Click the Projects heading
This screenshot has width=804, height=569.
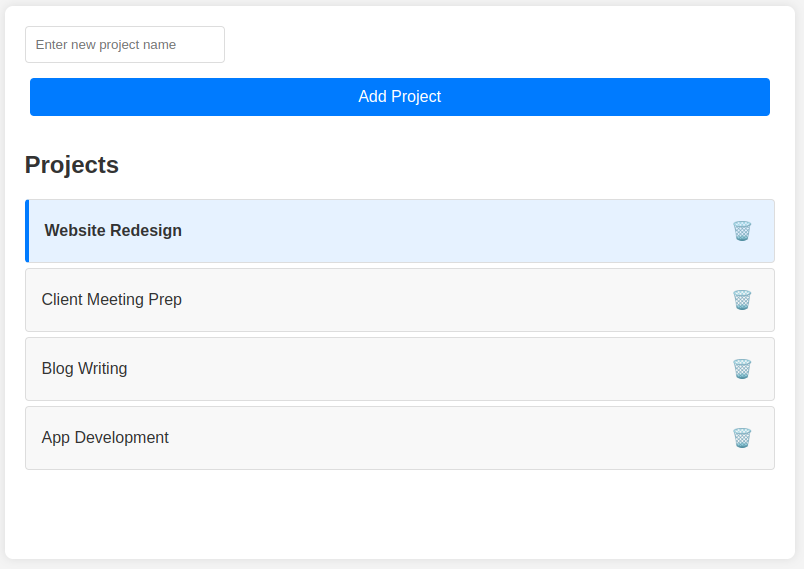[x=72, y=165]
